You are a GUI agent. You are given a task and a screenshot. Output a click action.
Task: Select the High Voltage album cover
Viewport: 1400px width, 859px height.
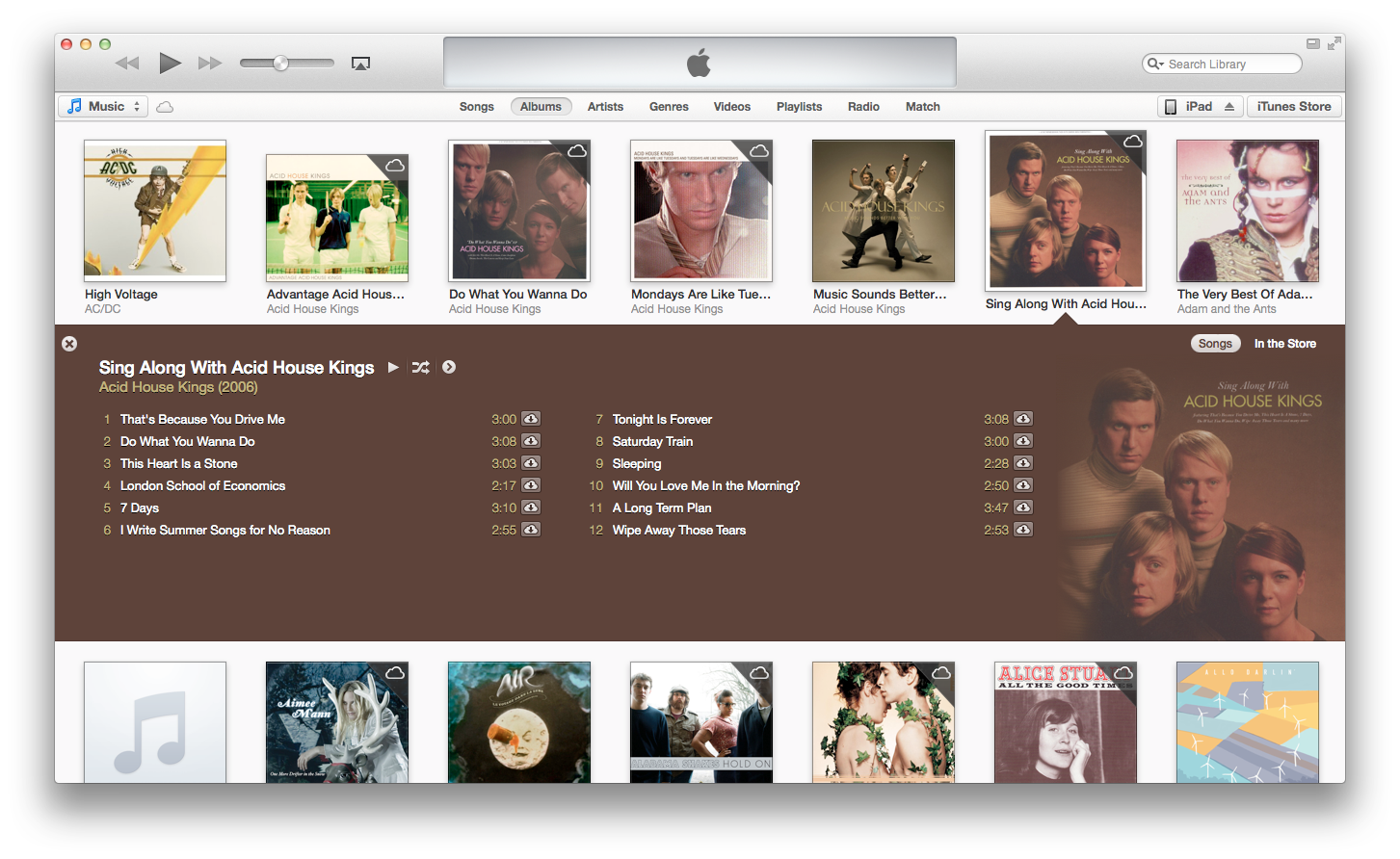[155, 211]
